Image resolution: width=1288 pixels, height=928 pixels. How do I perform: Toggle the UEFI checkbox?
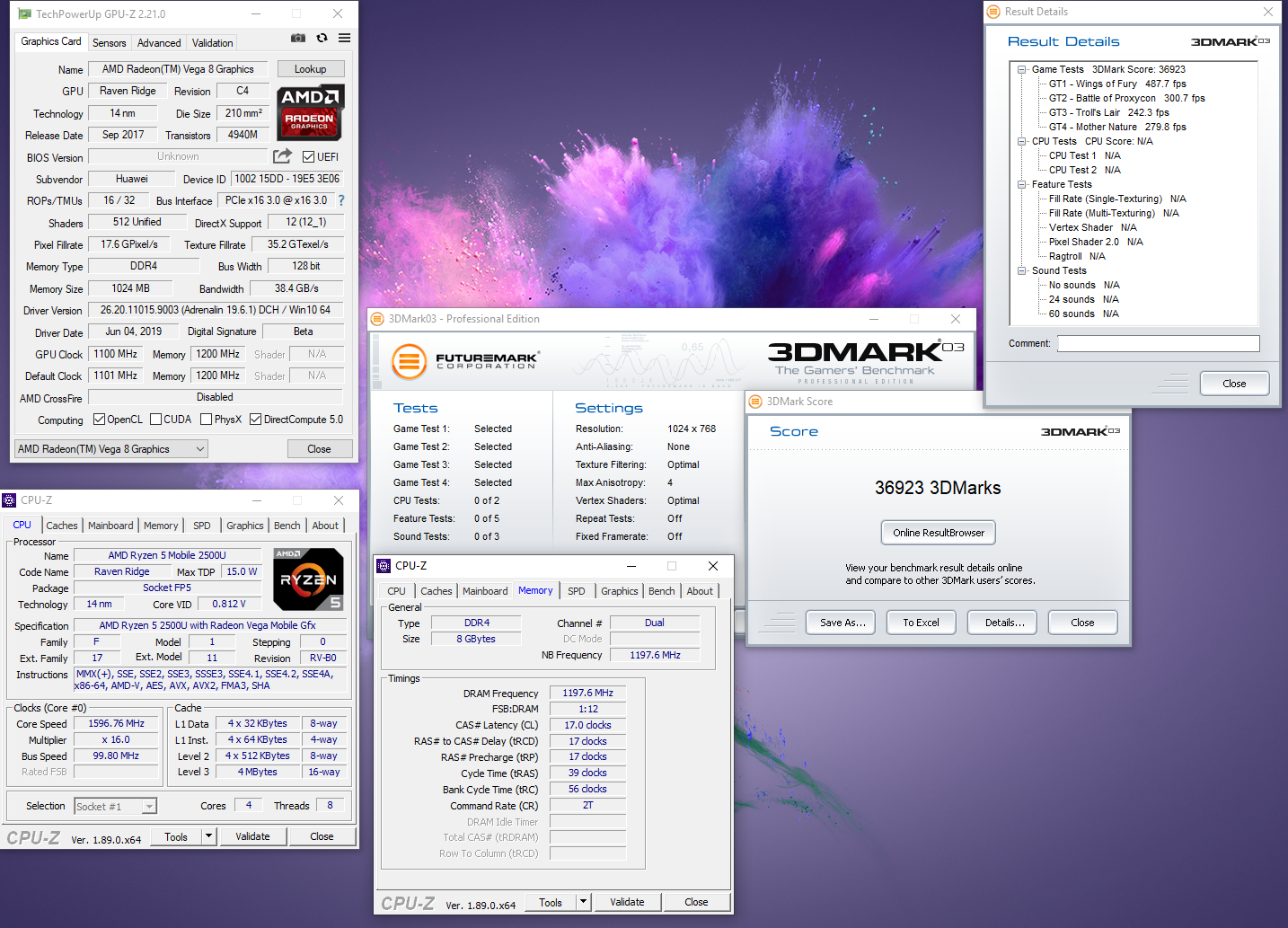[308, 157]
